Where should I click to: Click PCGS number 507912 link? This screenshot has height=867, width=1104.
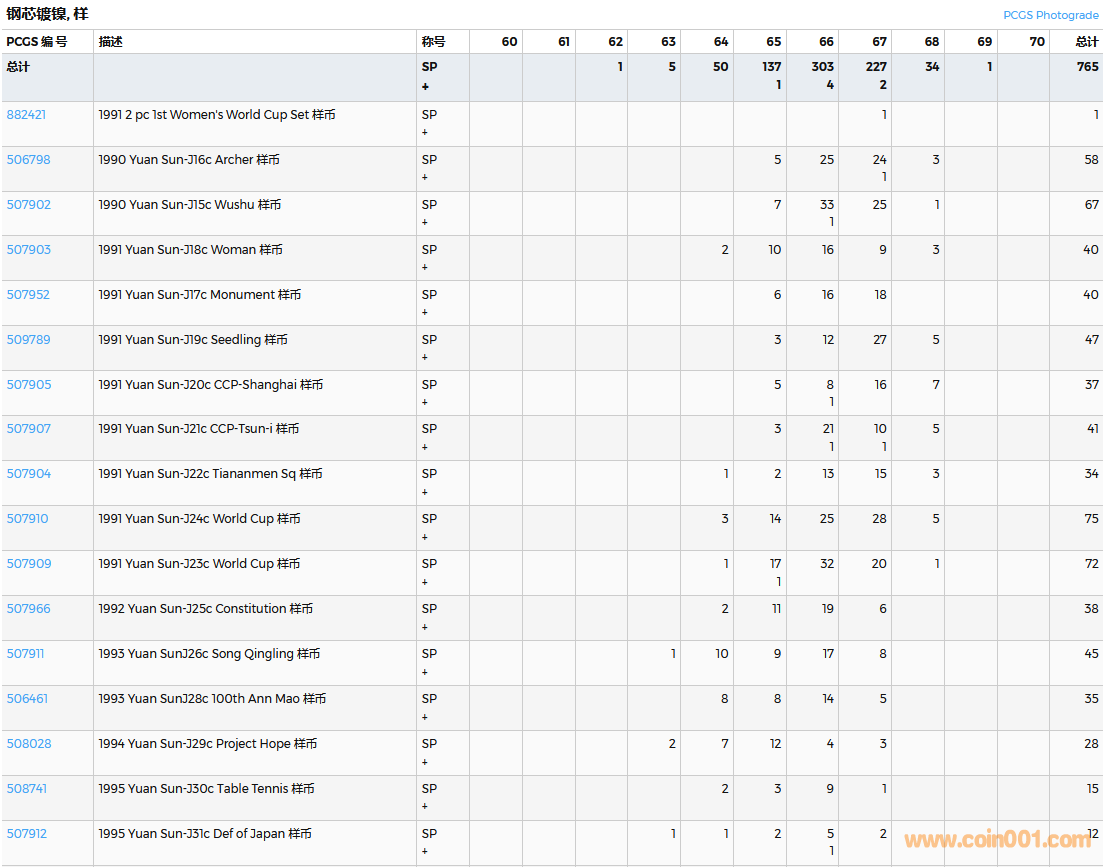[26, 834]
